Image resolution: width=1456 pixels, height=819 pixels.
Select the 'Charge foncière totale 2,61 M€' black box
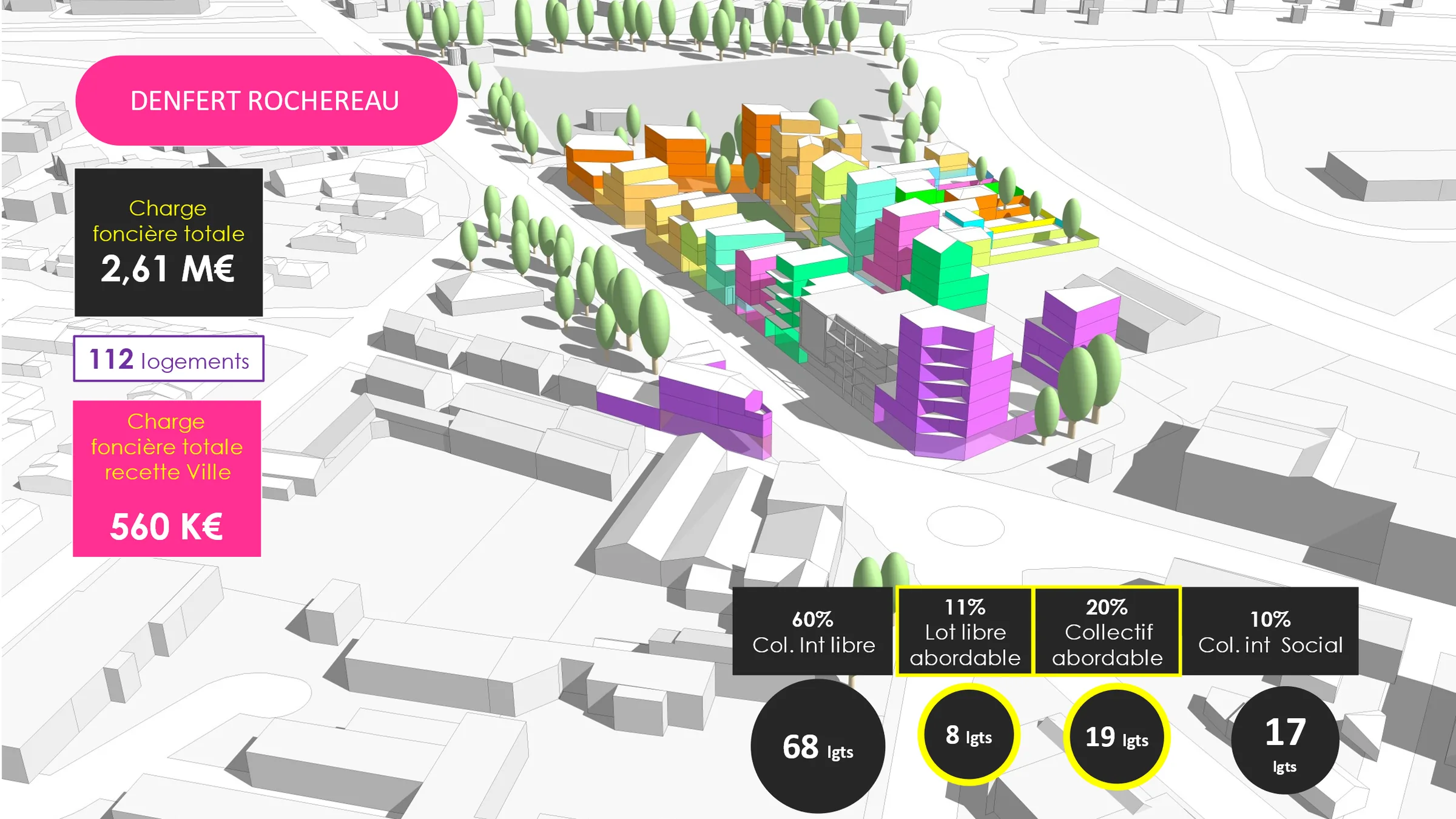click(x=169, y=243)
